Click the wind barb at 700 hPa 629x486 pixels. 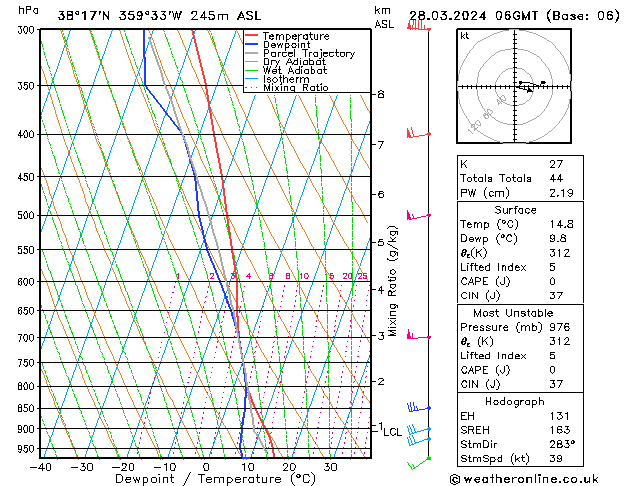(418, 335)
